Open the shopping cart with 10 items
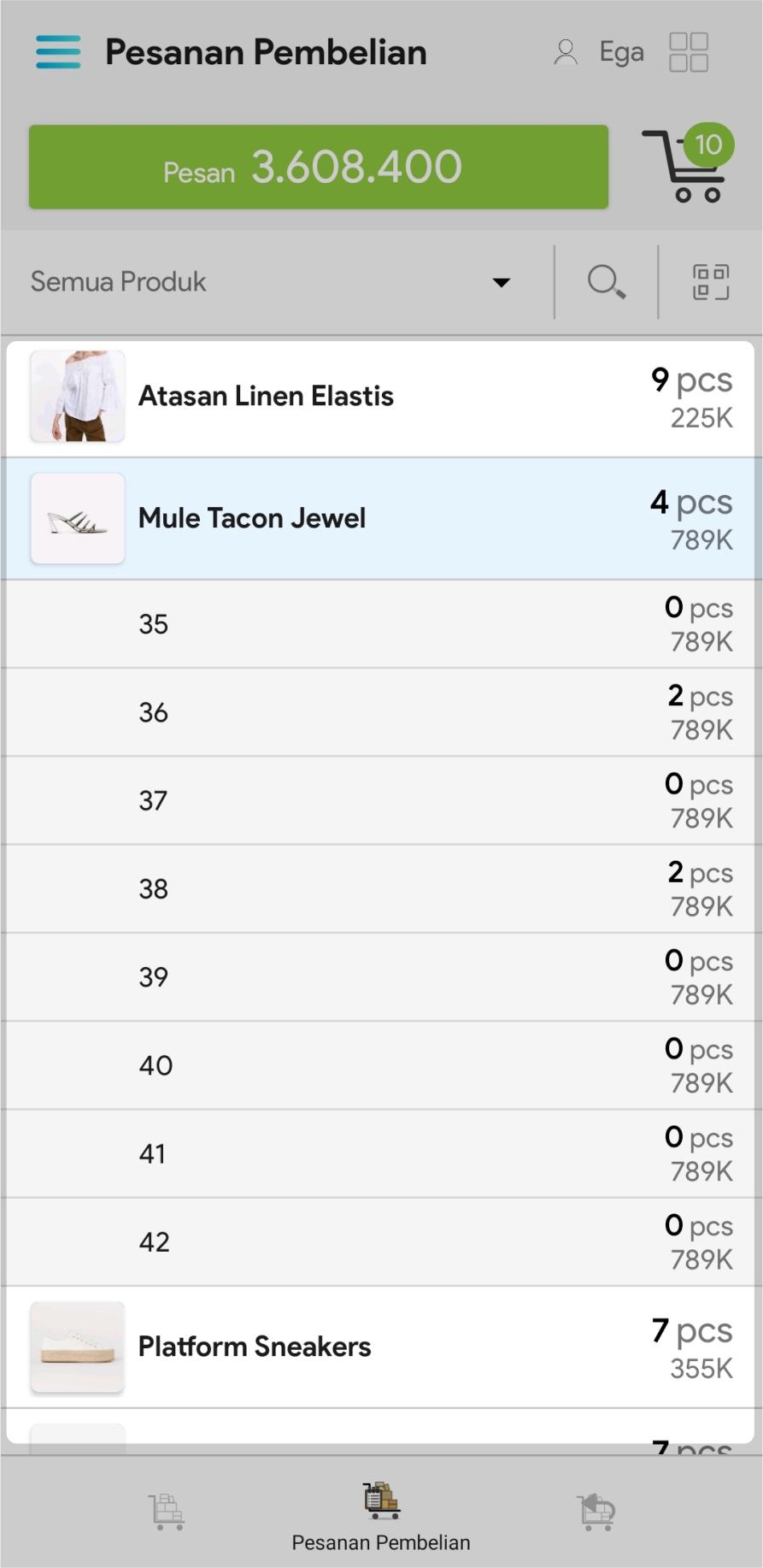This screenshot has width=763, height=1568. point(687,167)
